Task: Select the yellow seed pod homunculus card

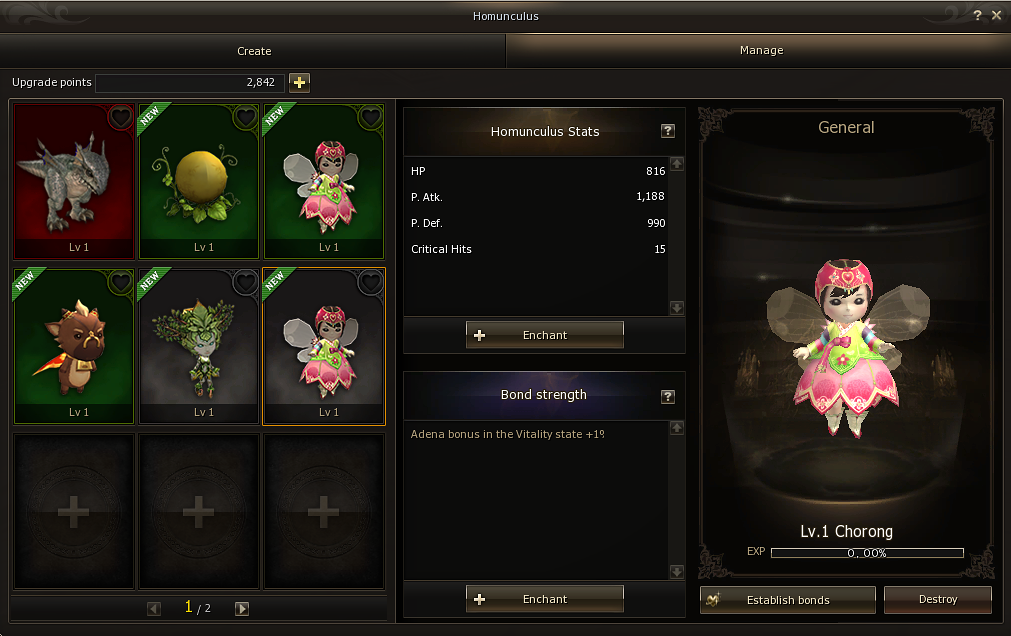Action: pyautogui.click(x=199, y=181)
